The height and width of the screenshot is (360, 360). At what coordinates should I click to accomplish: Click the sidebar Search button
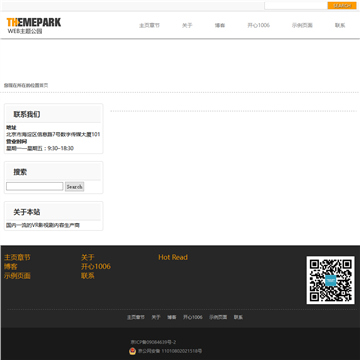(74, 187)
